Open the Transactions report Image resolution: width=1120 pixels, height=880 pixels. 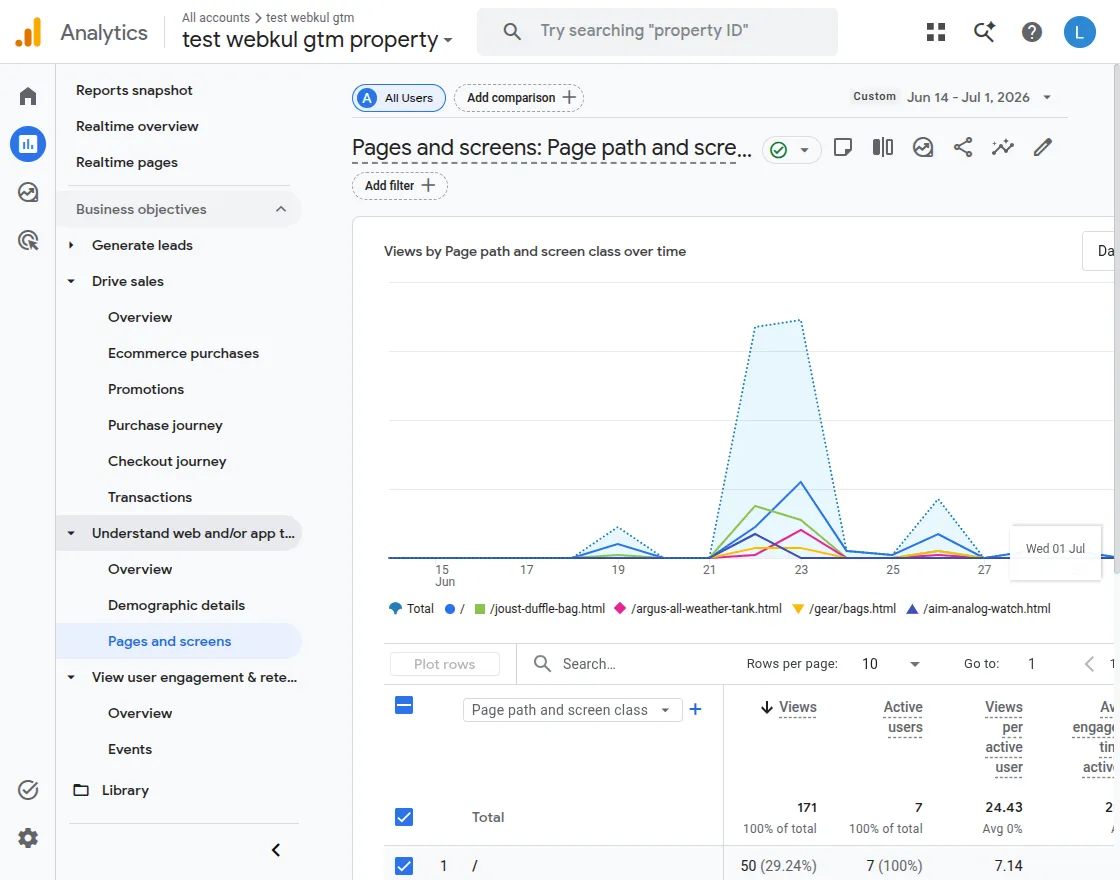point(150,497)
